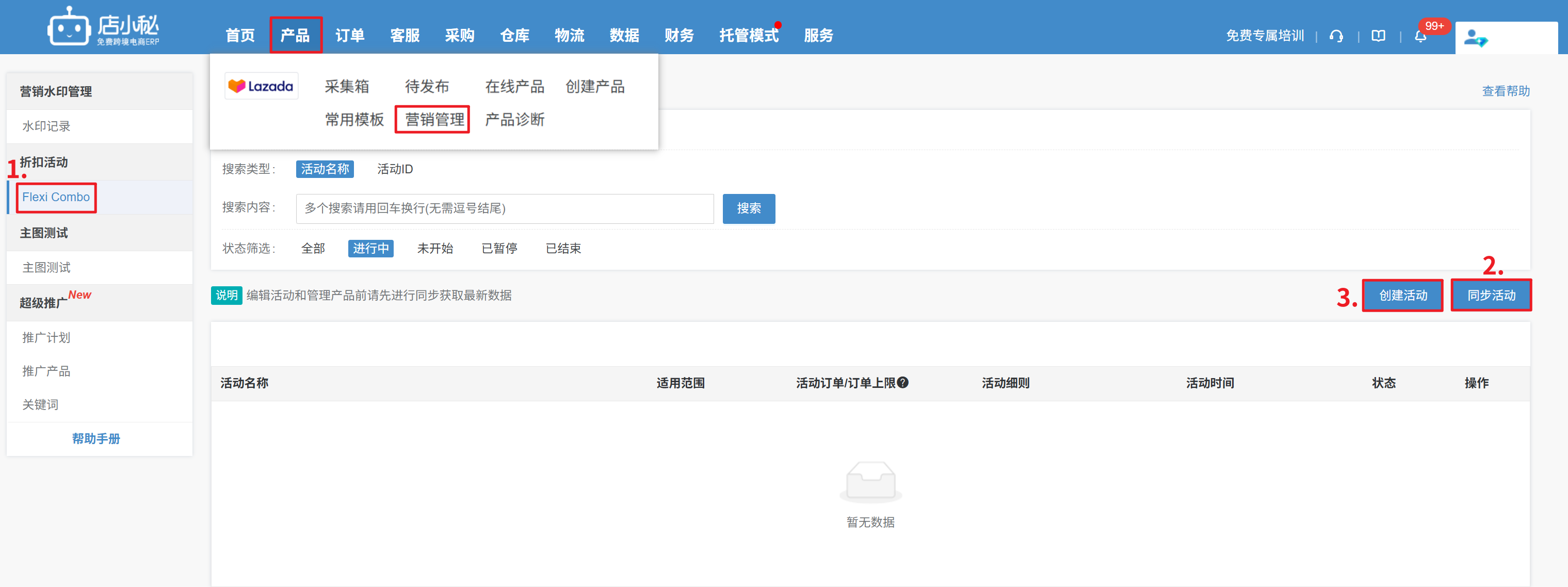Open the 订单 top menu

[x=350, y=35]
